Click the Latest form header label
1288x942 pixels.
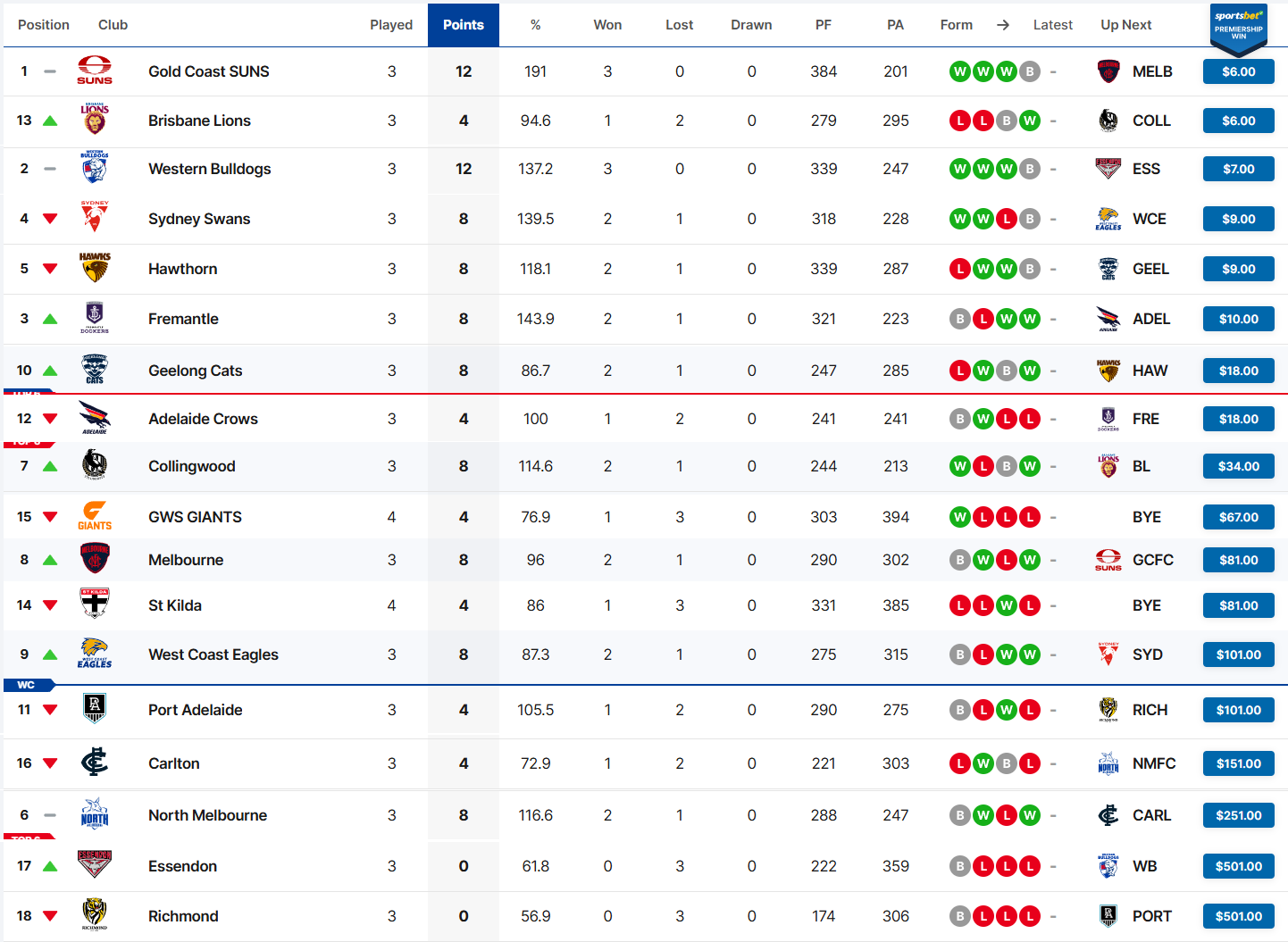point(1053,25)
